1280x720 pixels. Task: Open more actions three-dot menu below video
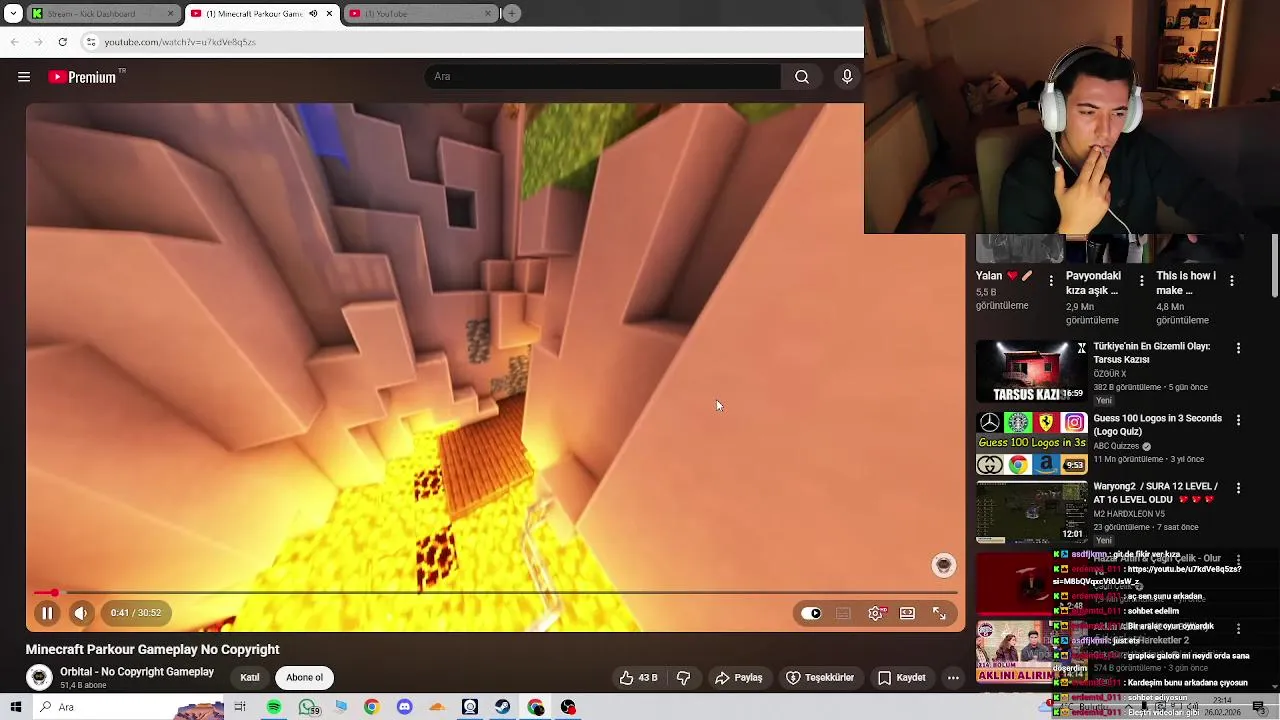953,677
